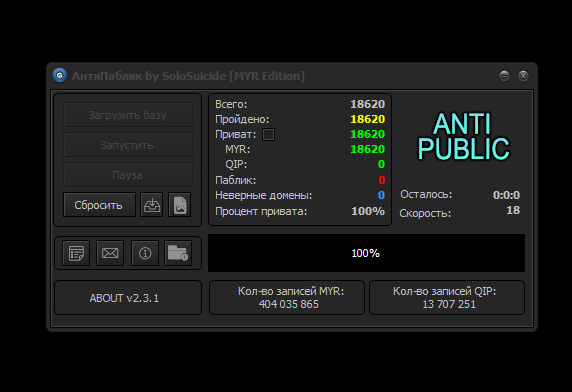Click the 100% progress bar
572x392 pixels.
[x=366, y=253]
